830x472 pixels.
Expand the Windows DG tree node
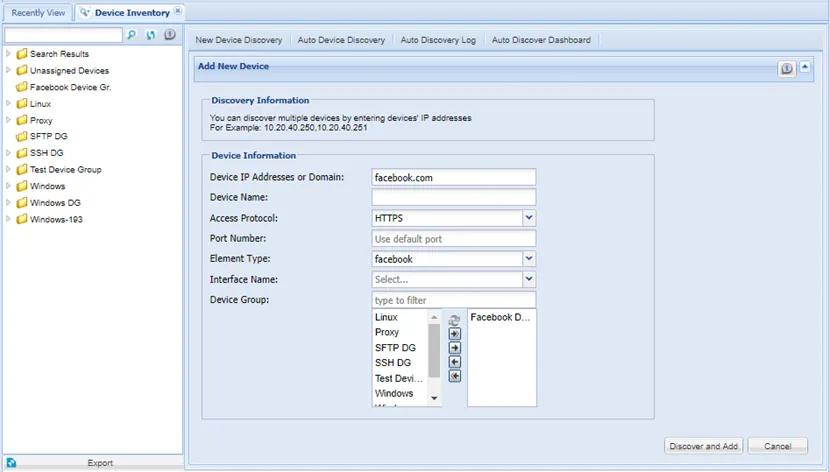[x=8, y=202]
